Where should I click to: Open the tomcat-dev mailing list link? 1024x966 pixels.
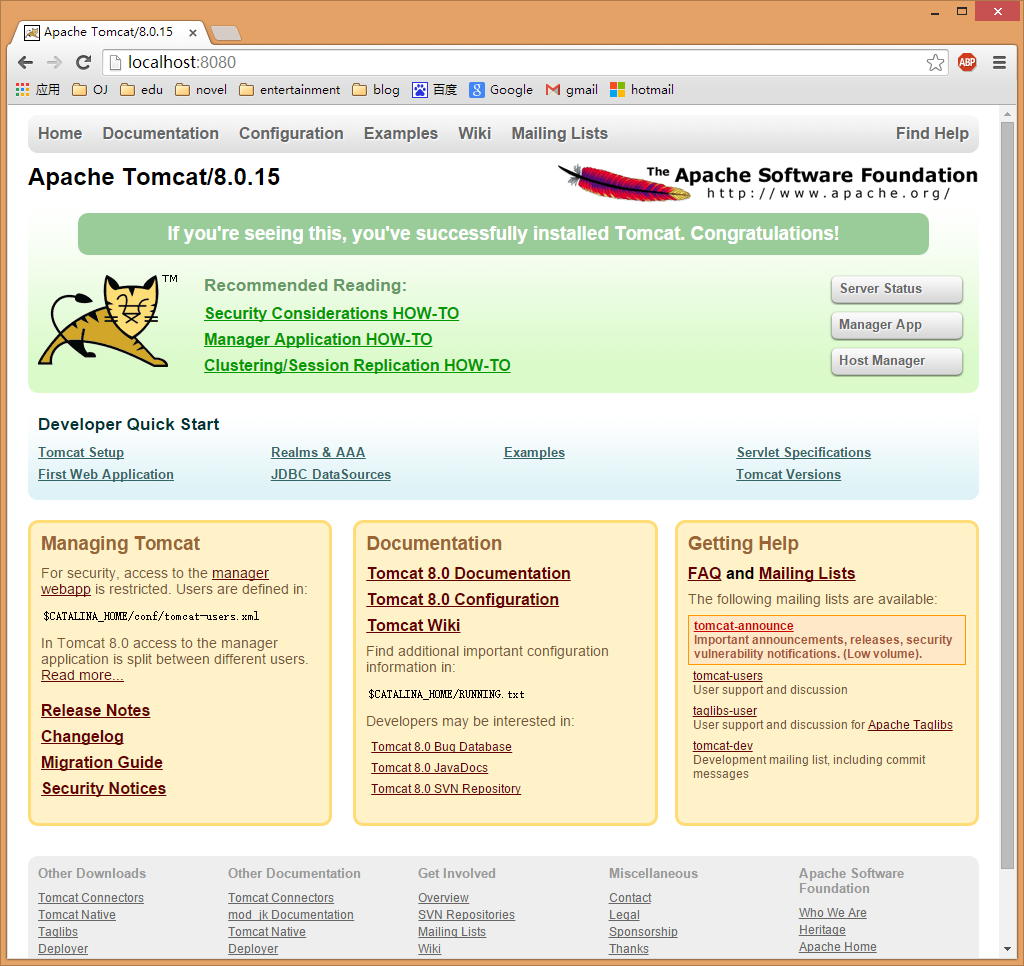[723, 746]
